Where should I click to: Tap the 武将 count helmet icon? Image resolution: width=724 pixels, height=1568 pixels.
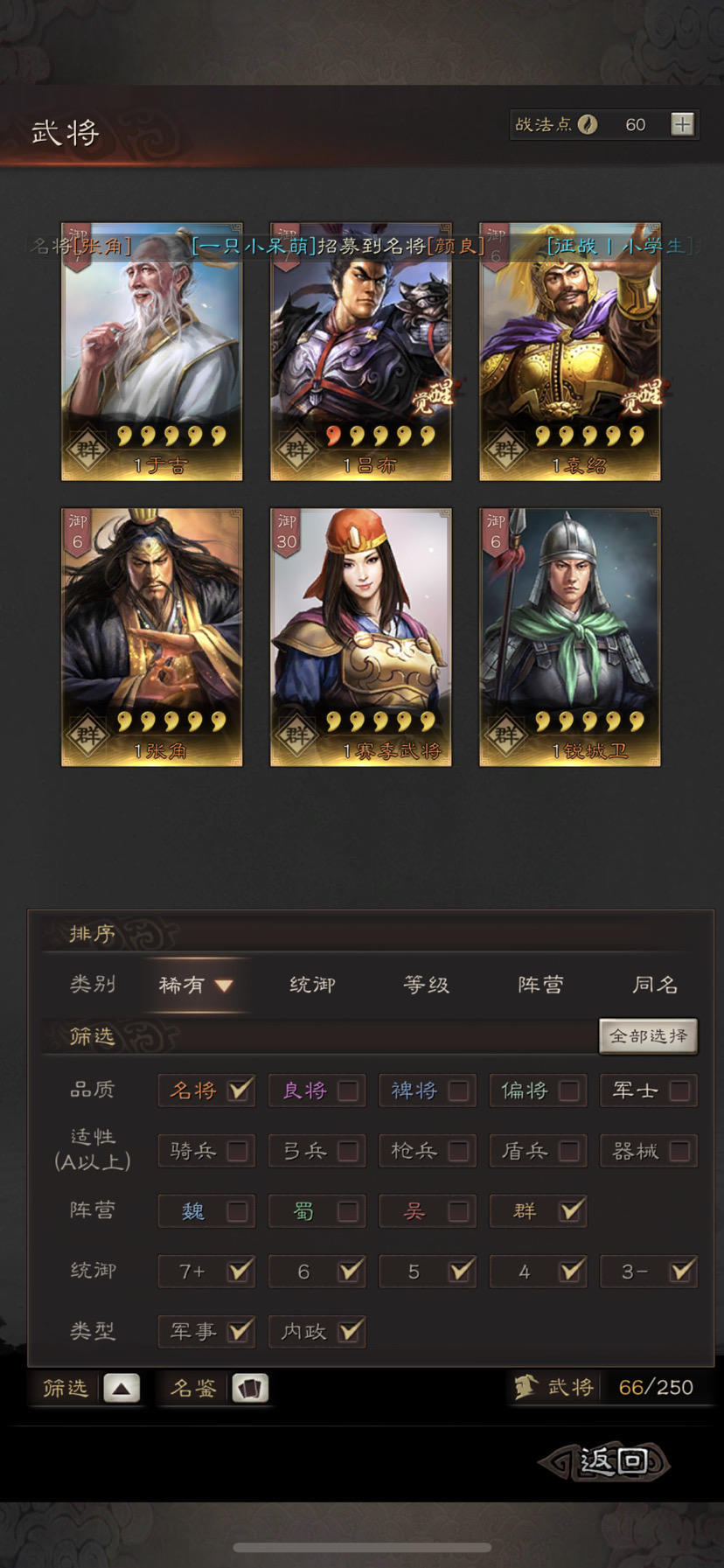click(525, 1387)
